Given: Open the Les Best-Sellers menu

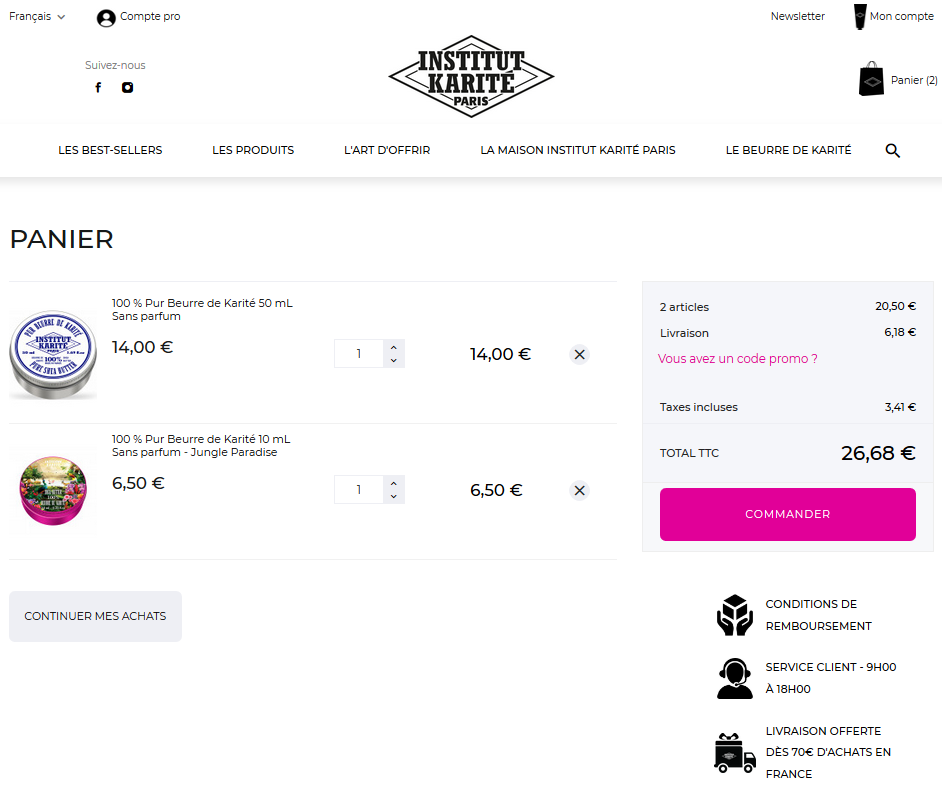Looking at the screenshot, I should (110, 150).
